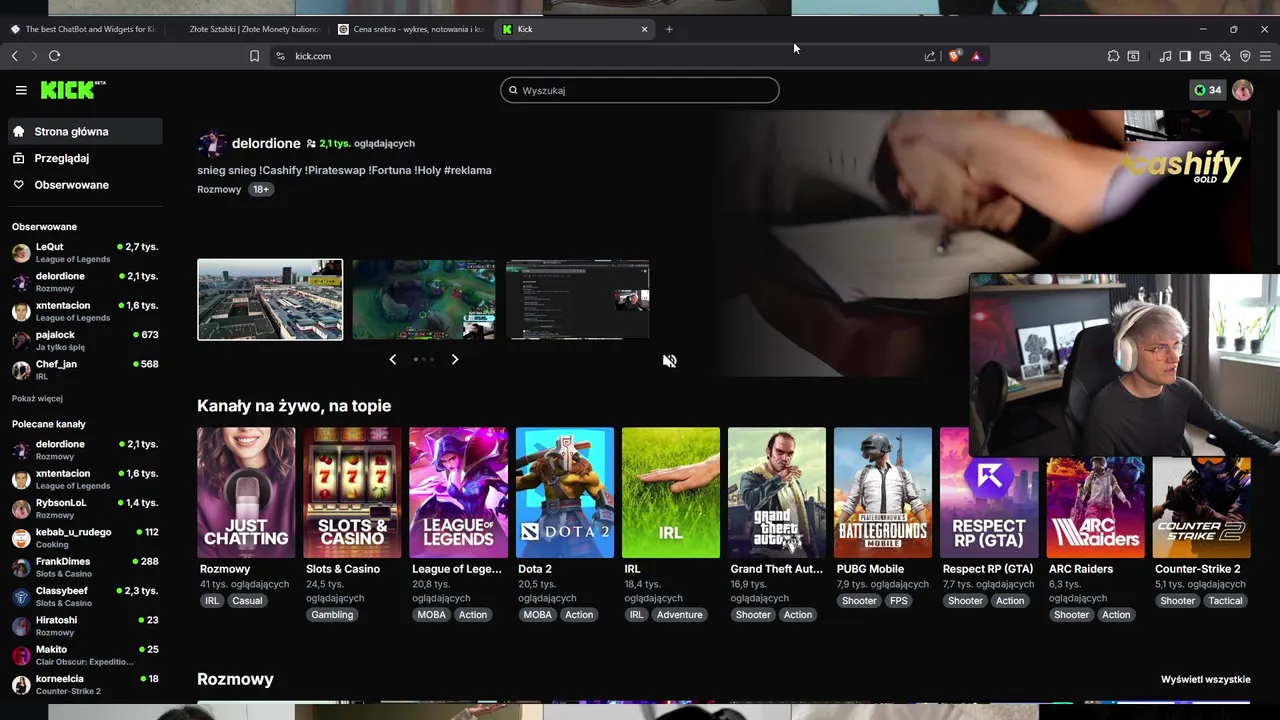Switch to the Cena srebra browser tab
1280x720 pixels.
pyautogui.click(x=410, y=29)
